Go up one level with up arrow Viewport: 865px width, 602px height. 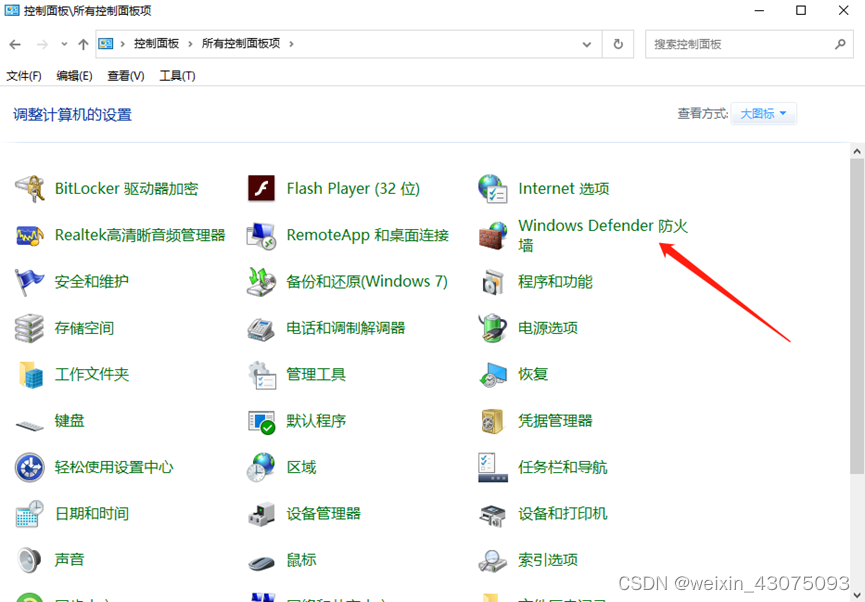pos(83,44)
